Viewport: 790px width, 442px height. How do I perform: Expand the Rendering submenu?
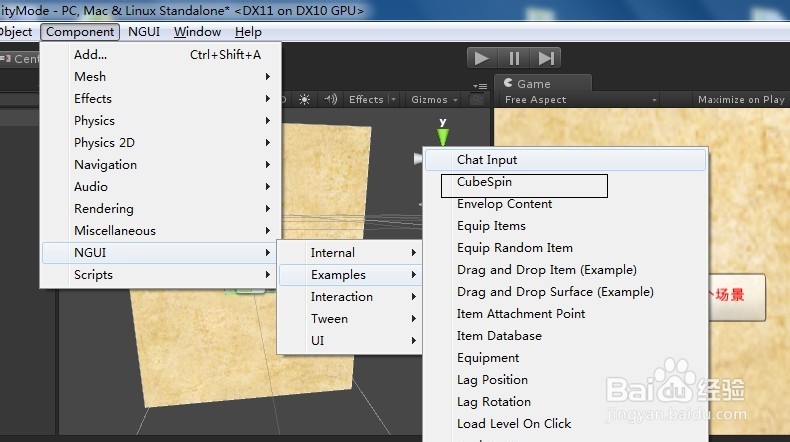pos(160,209)
